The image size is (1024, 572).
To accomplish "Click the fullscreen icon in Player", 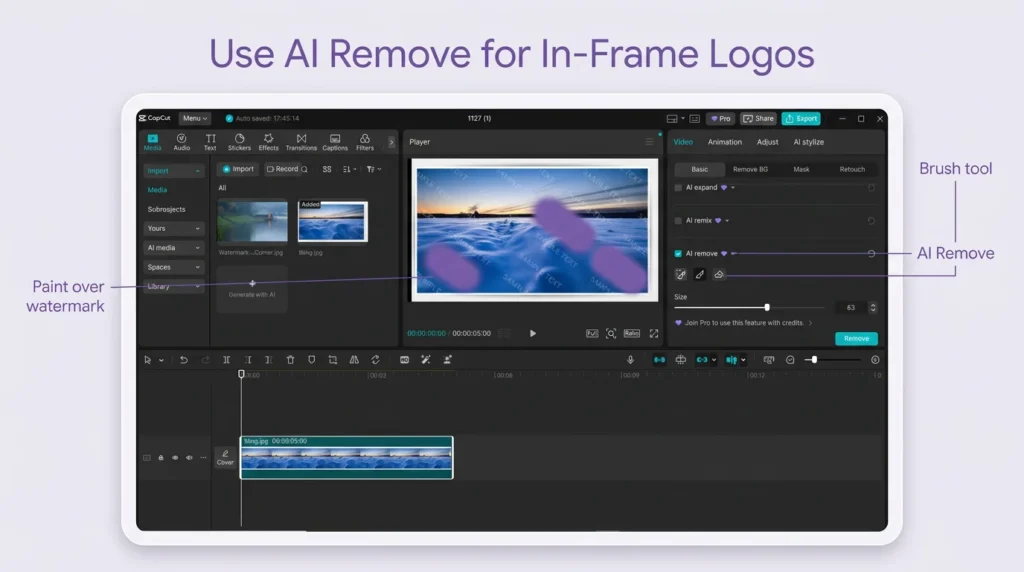I will point(654,334).
